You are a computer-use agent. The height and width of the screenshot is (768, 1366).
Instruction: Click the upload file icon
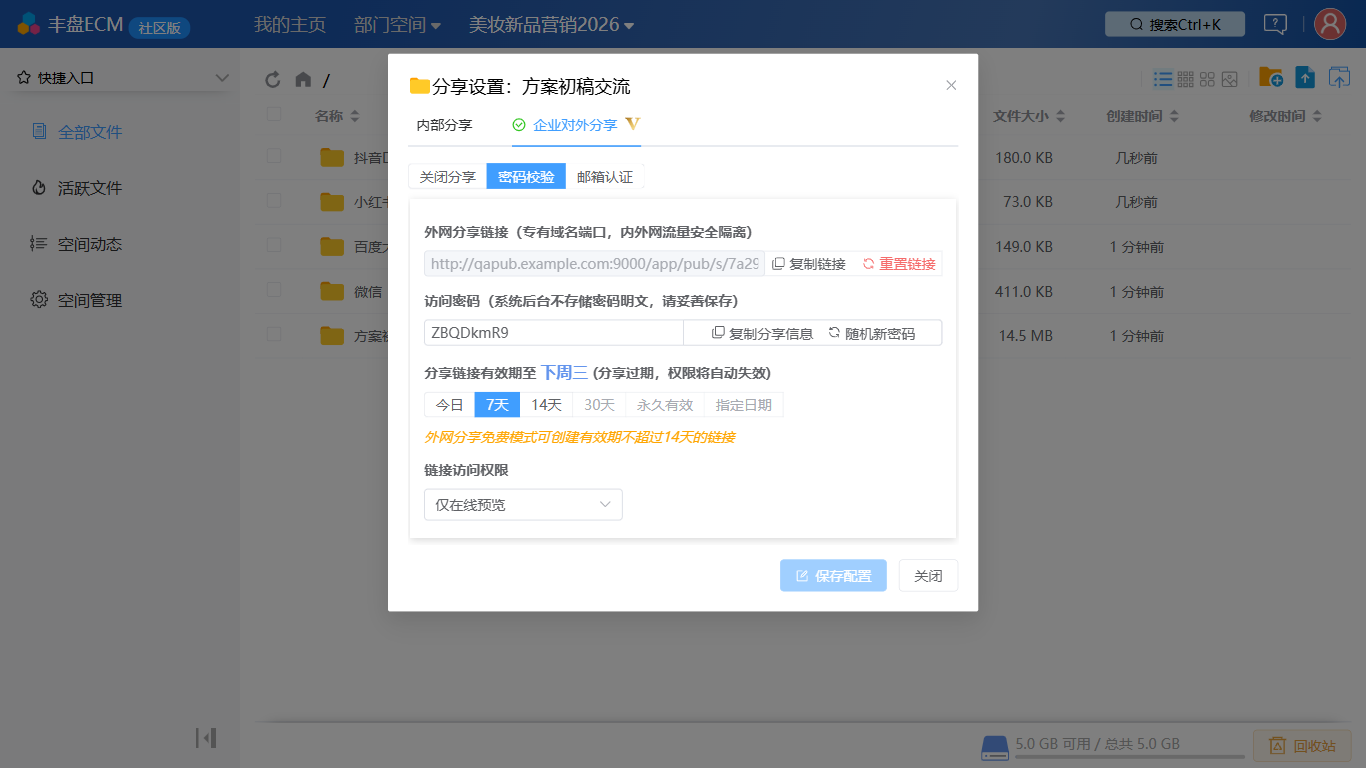1305,77
